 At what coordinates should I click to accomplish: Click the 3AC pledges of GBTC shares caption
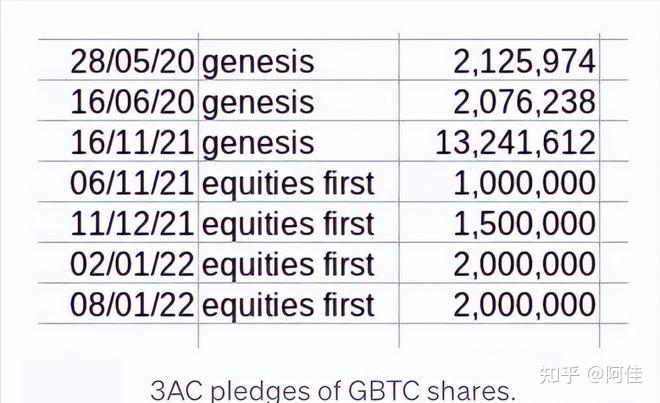point(333,390)
